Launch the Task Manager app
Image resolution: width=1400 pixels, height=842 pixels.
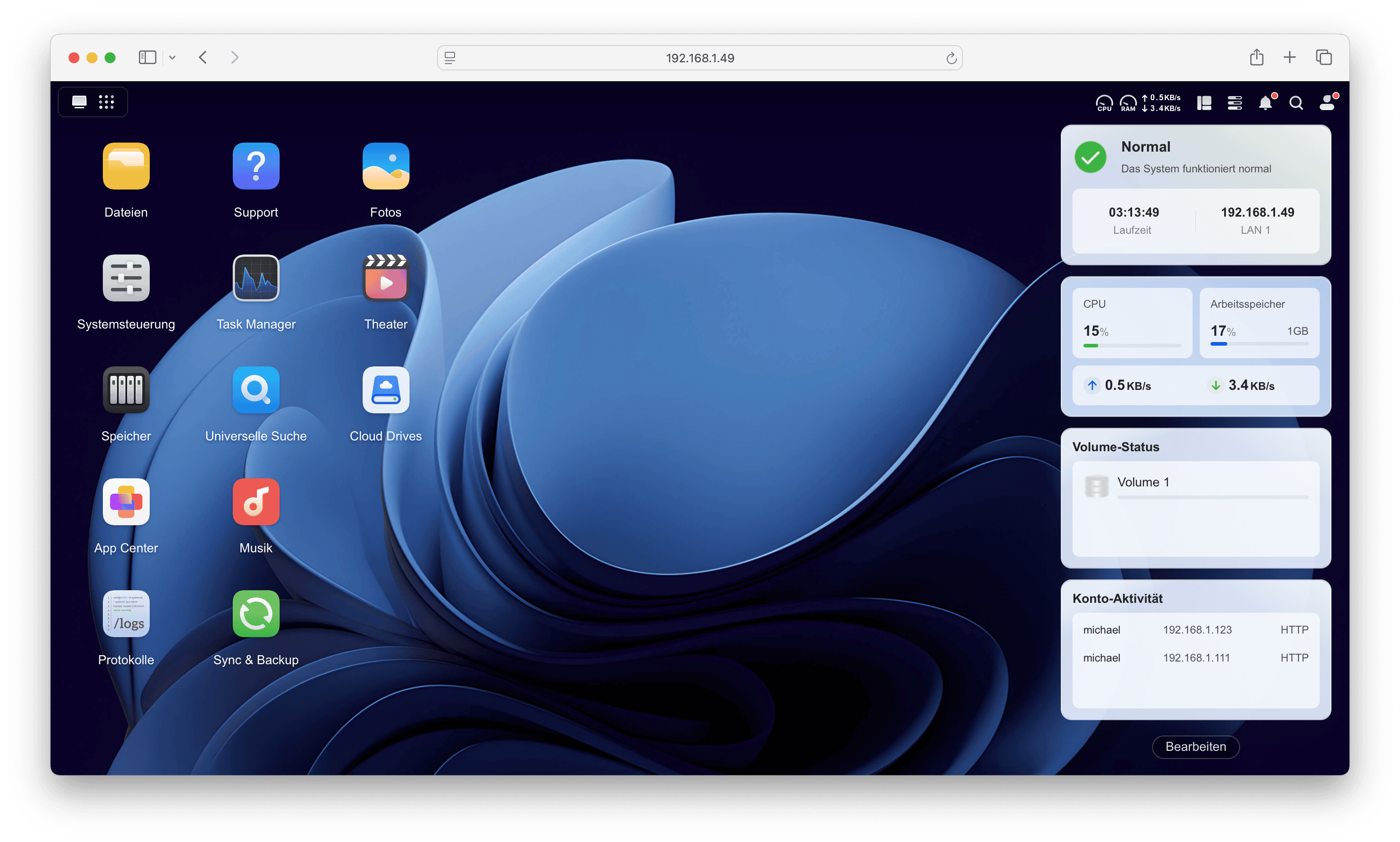[256, 278]
